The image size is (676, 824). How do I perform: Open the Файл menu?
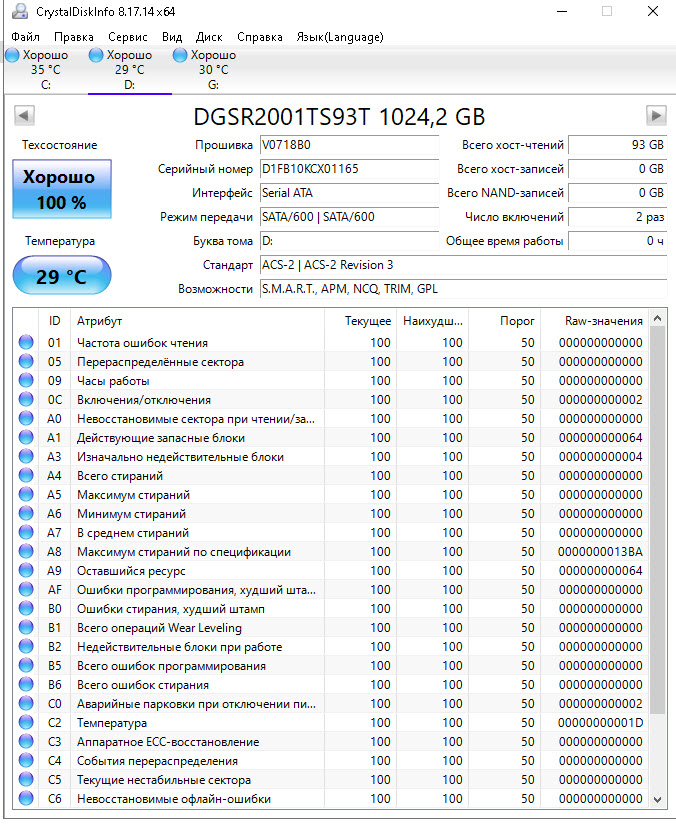coord(25,37)
